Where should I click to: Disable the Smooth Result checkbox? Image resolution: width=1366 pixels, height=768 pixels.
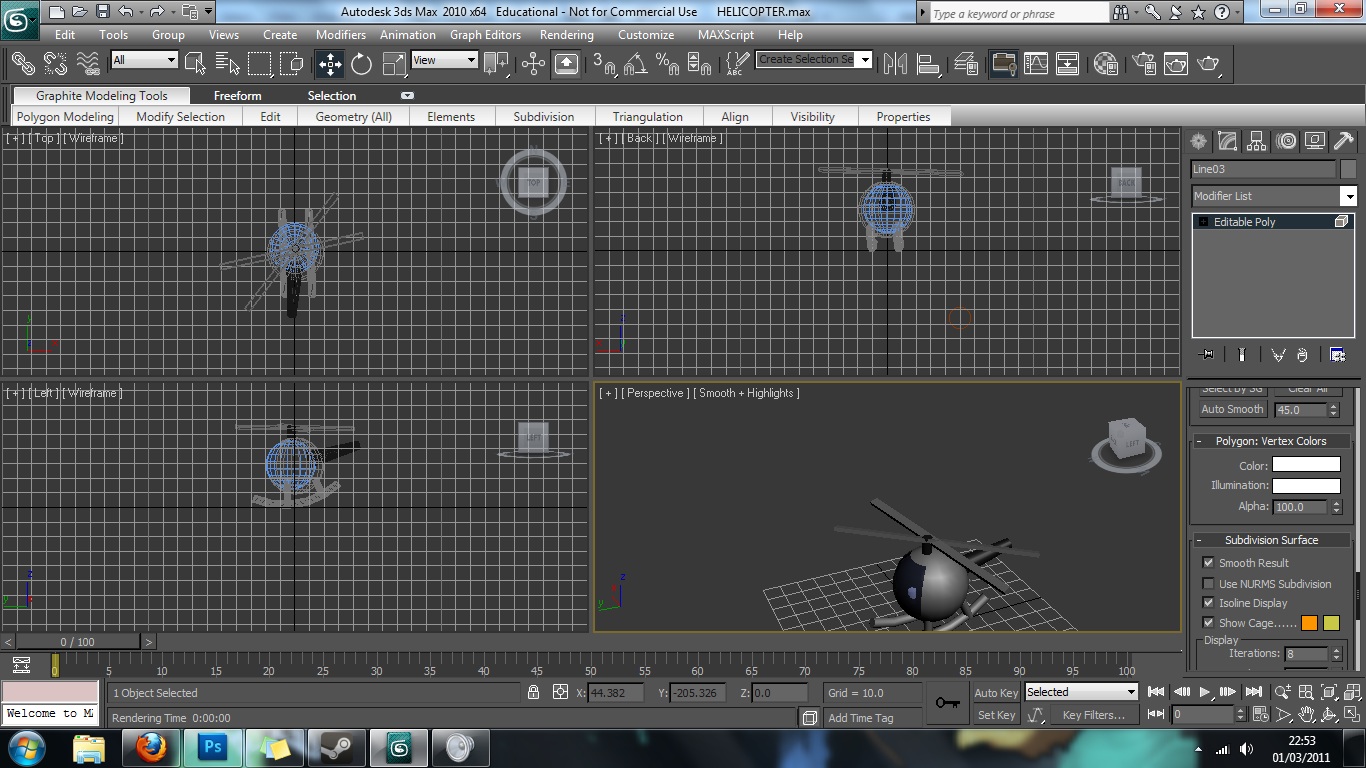point(1208,563)
